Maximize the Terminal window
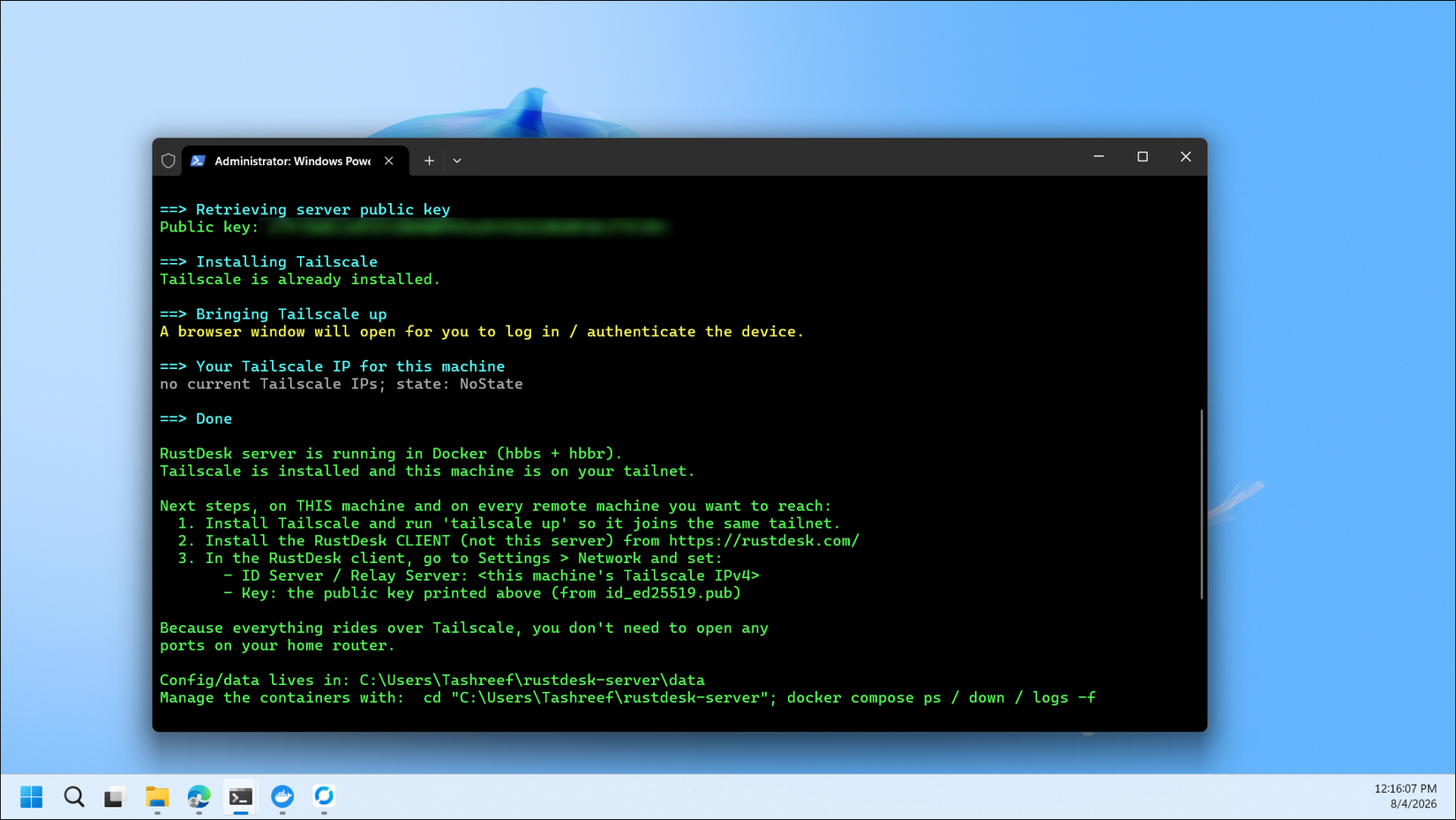This screenshot has width=1456, height=820. pyautogui.click(x=1143, y=156)
